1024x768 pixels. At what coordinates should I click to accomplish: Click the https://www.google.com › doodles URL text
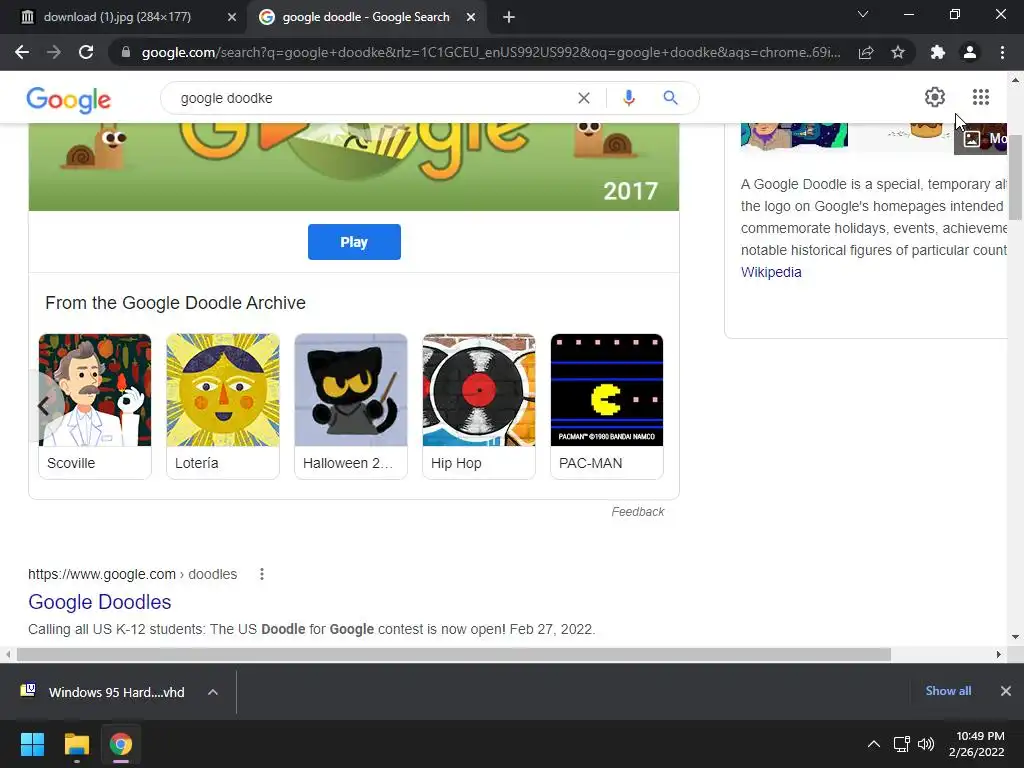133,574
